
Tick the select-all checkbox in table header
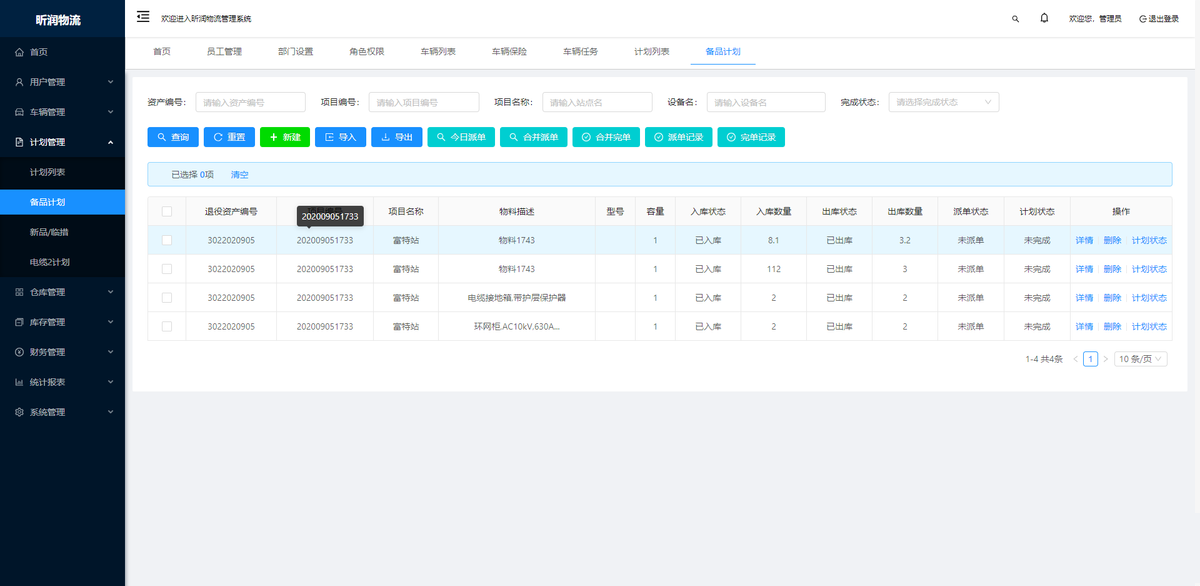[x=167, y=211]
